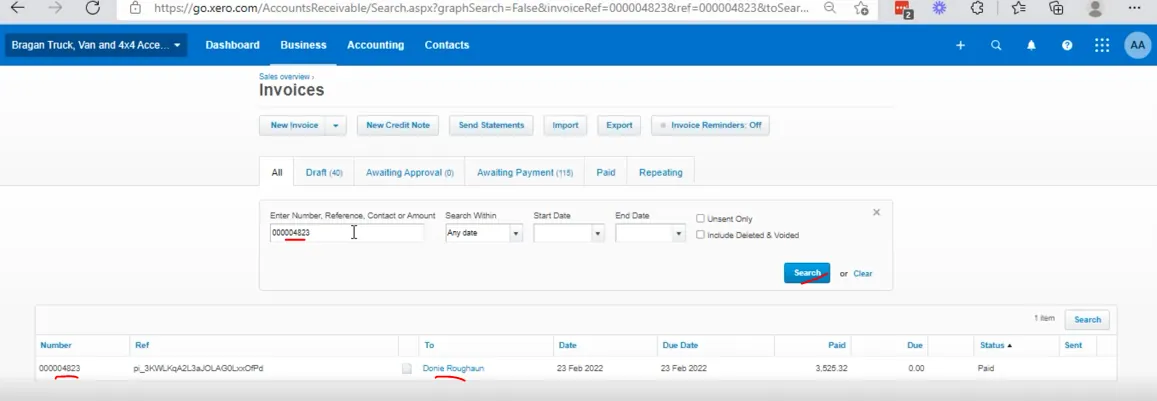Click the Send Statements button
The width and height of the screenshot is (1157, 401).
click(491, 126)
